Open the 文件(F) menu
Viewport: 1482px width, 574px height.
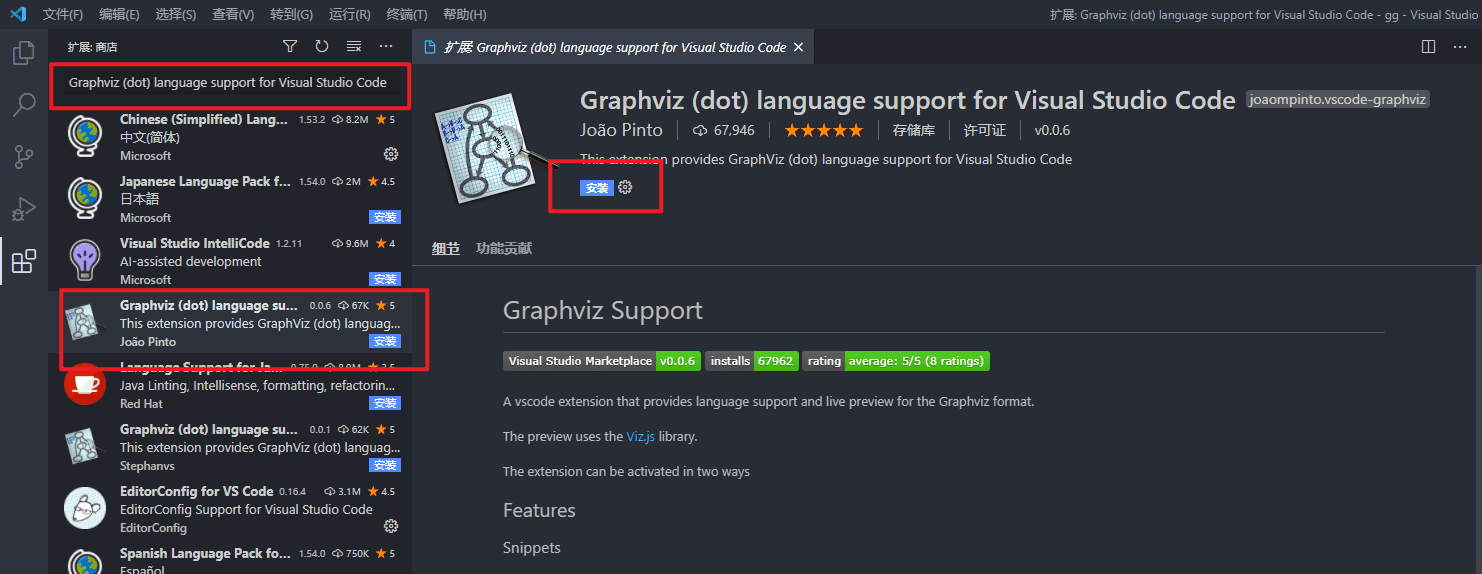[x=63, y=14]
